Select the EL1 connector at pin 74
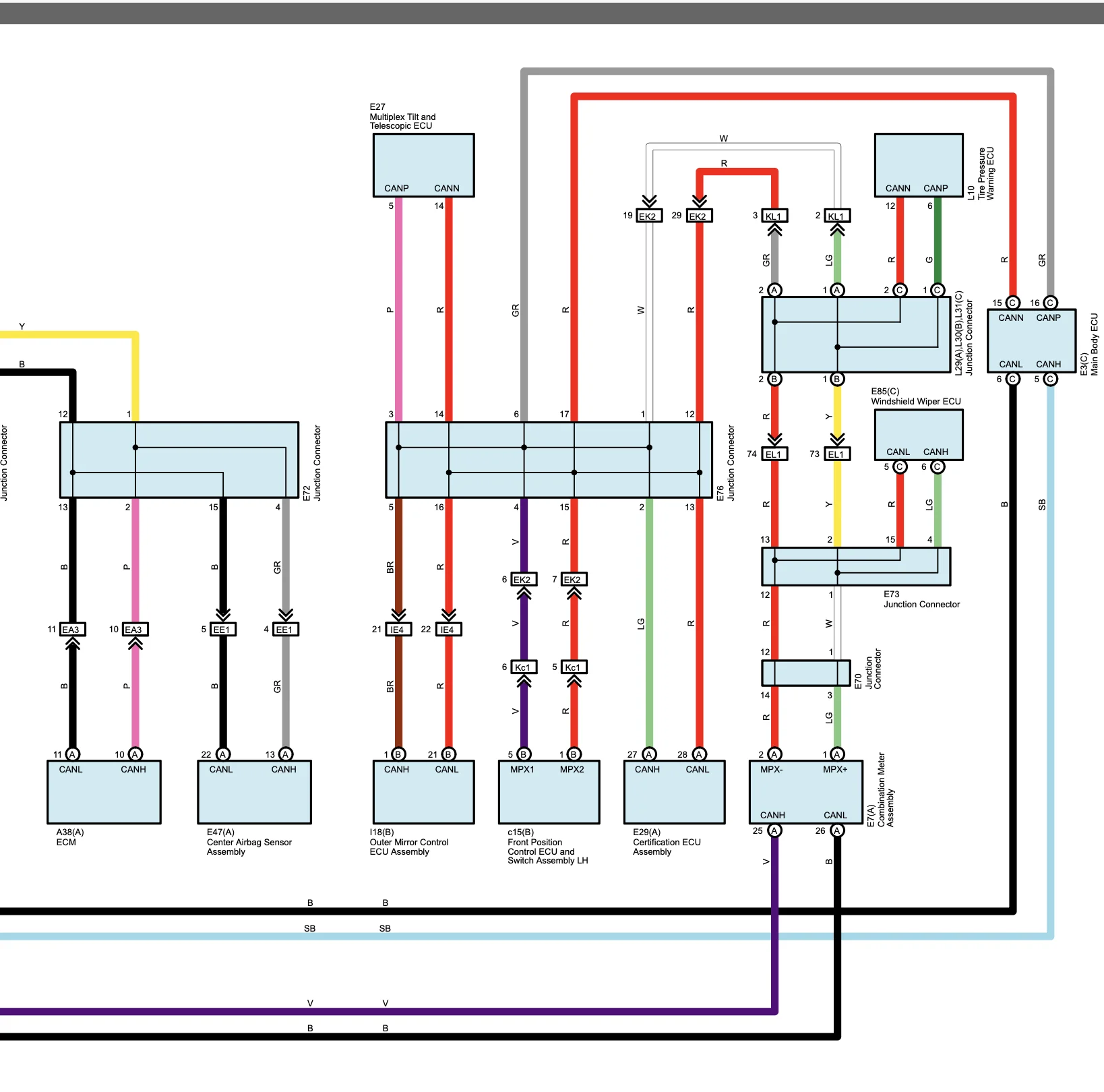The image size is (1104, 1092). (x=774, y=454)
